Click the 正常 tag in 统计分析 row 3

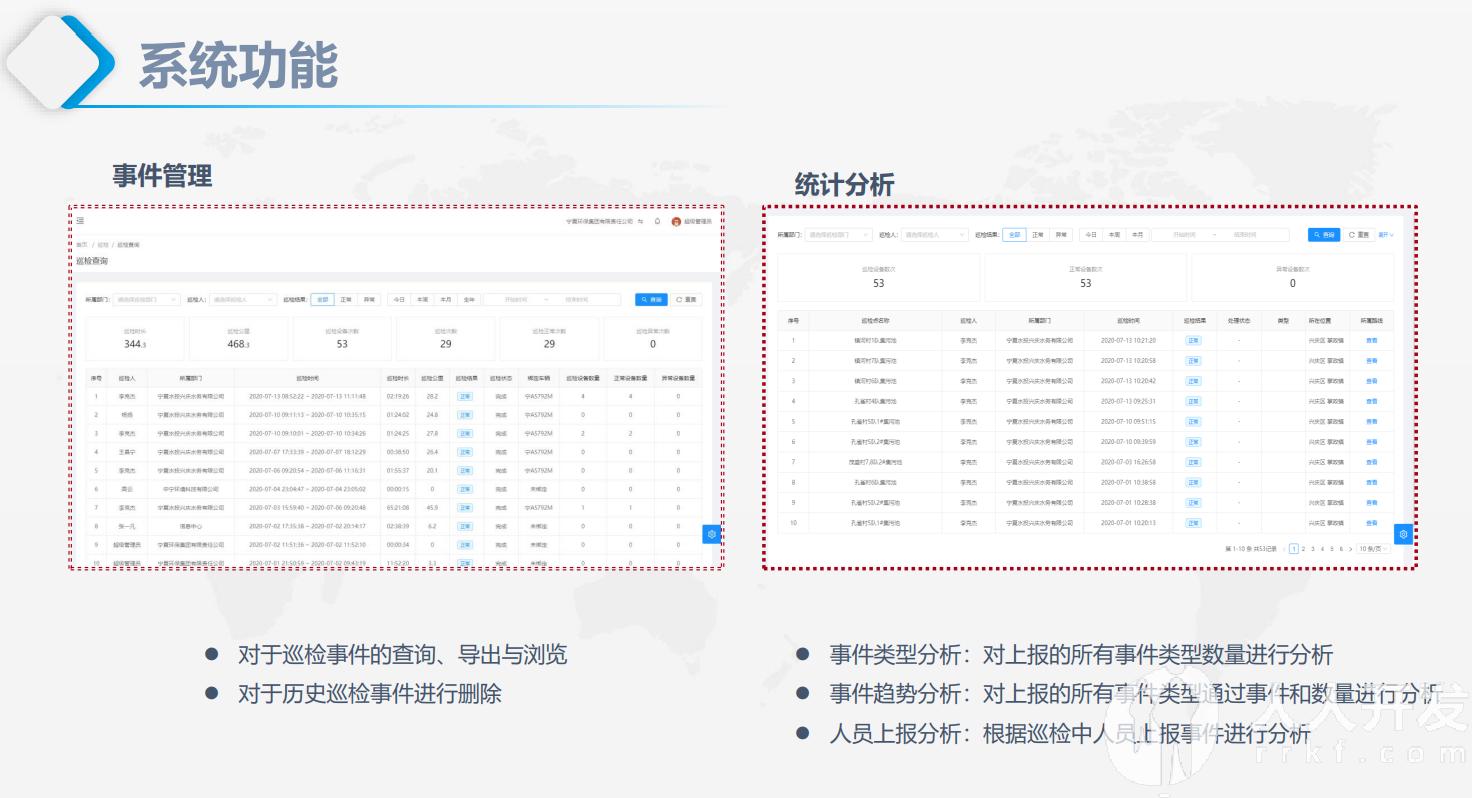(x=1193, y=381)
